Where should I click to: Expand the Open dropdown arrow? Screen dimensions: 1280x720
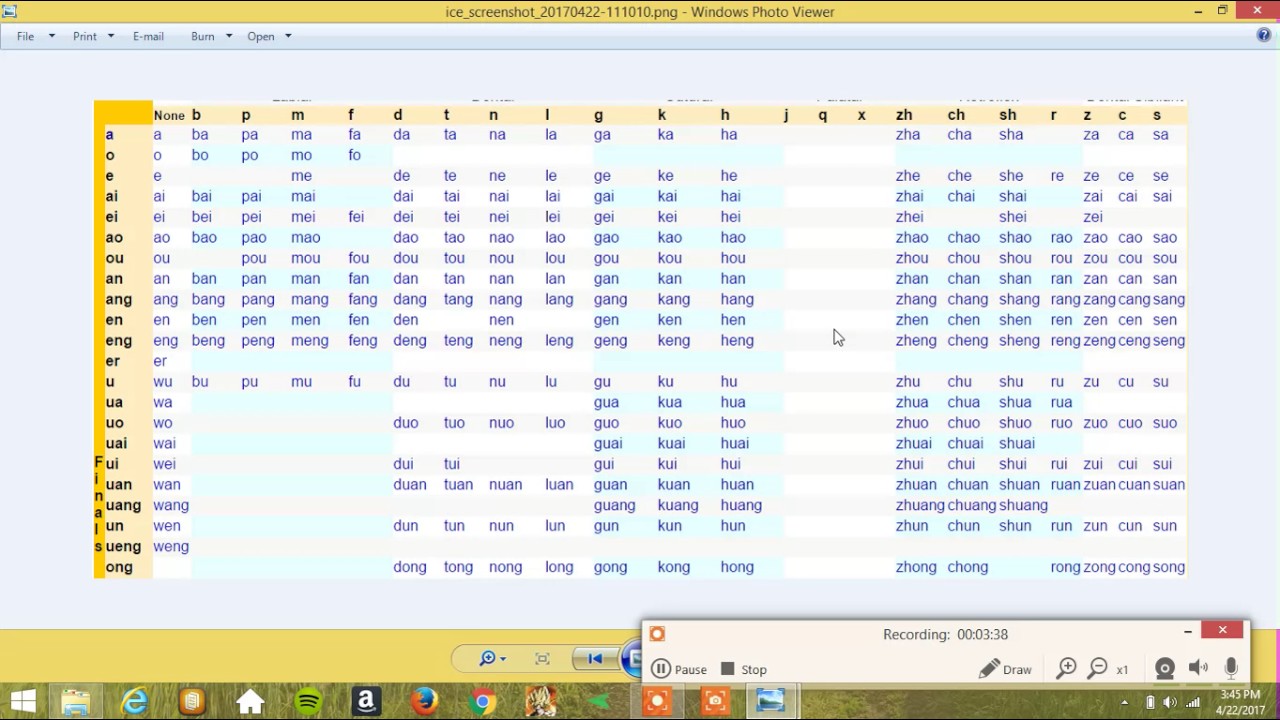[x=288, y=36]
